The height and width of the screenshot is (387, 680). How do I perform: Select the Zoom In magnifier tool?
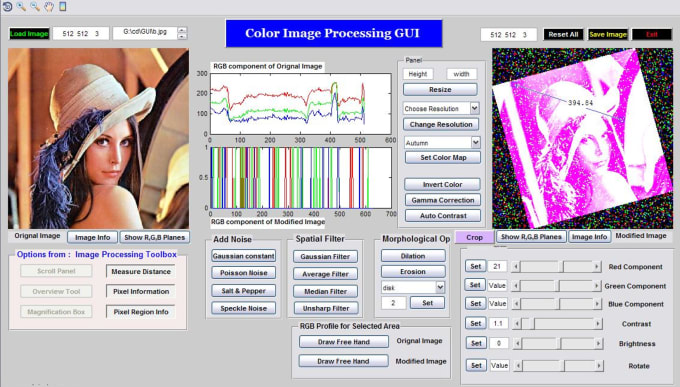pos(21,6)
